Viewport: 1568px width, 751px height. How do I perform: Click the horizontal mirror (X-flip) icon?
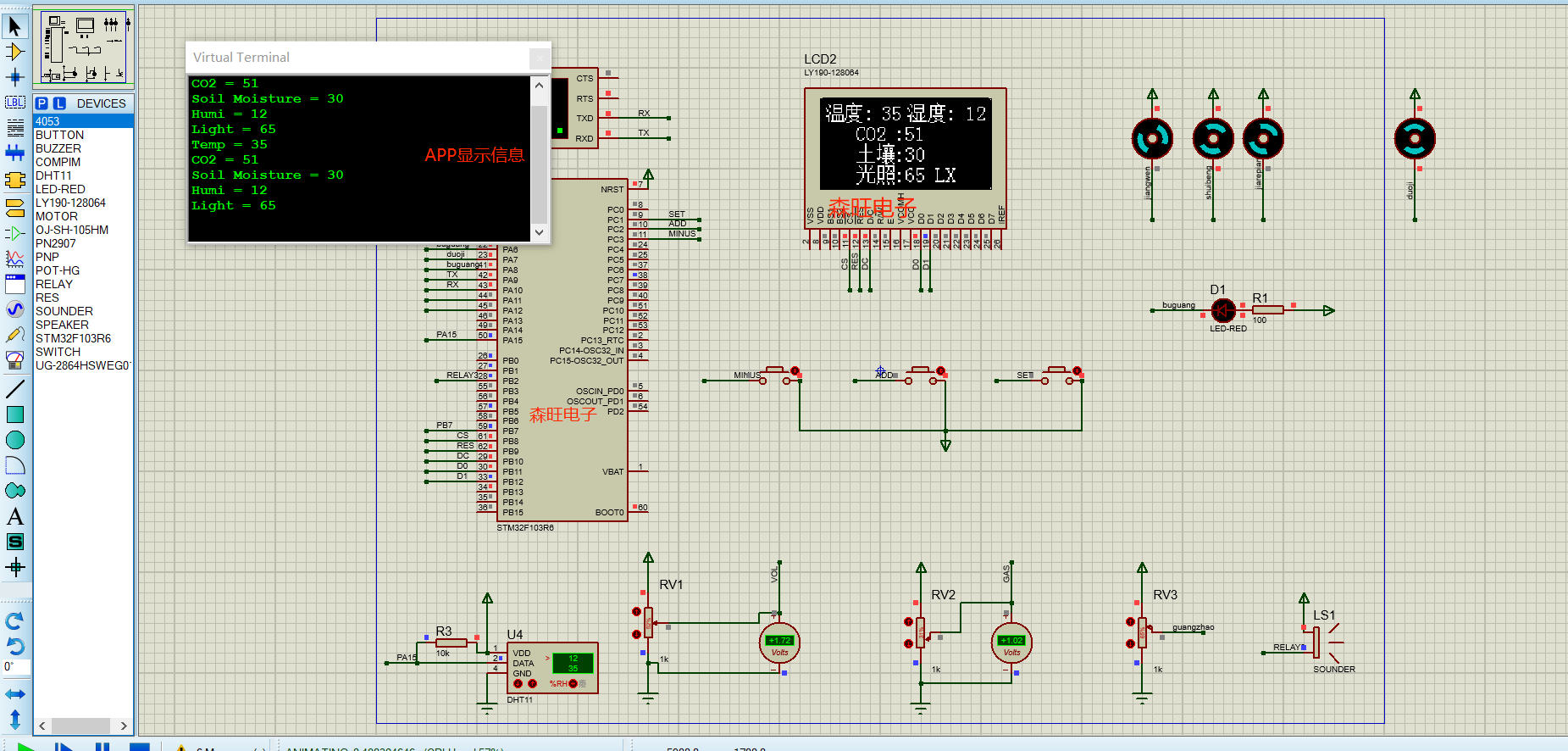pyautogui.click(x=14, y=694)
